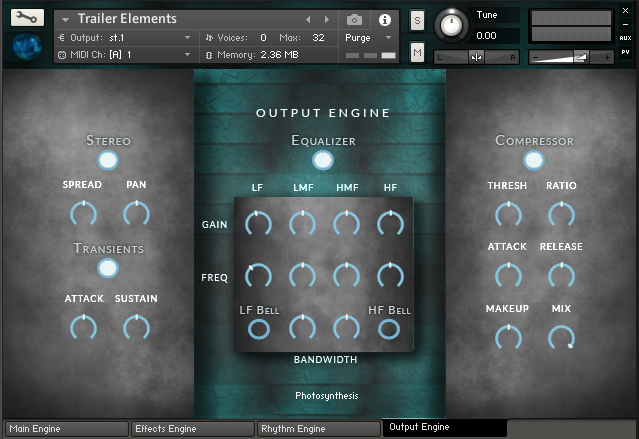
Task: Expand the Trailer Elements instrument menu arrow
Action: (65, 19)
